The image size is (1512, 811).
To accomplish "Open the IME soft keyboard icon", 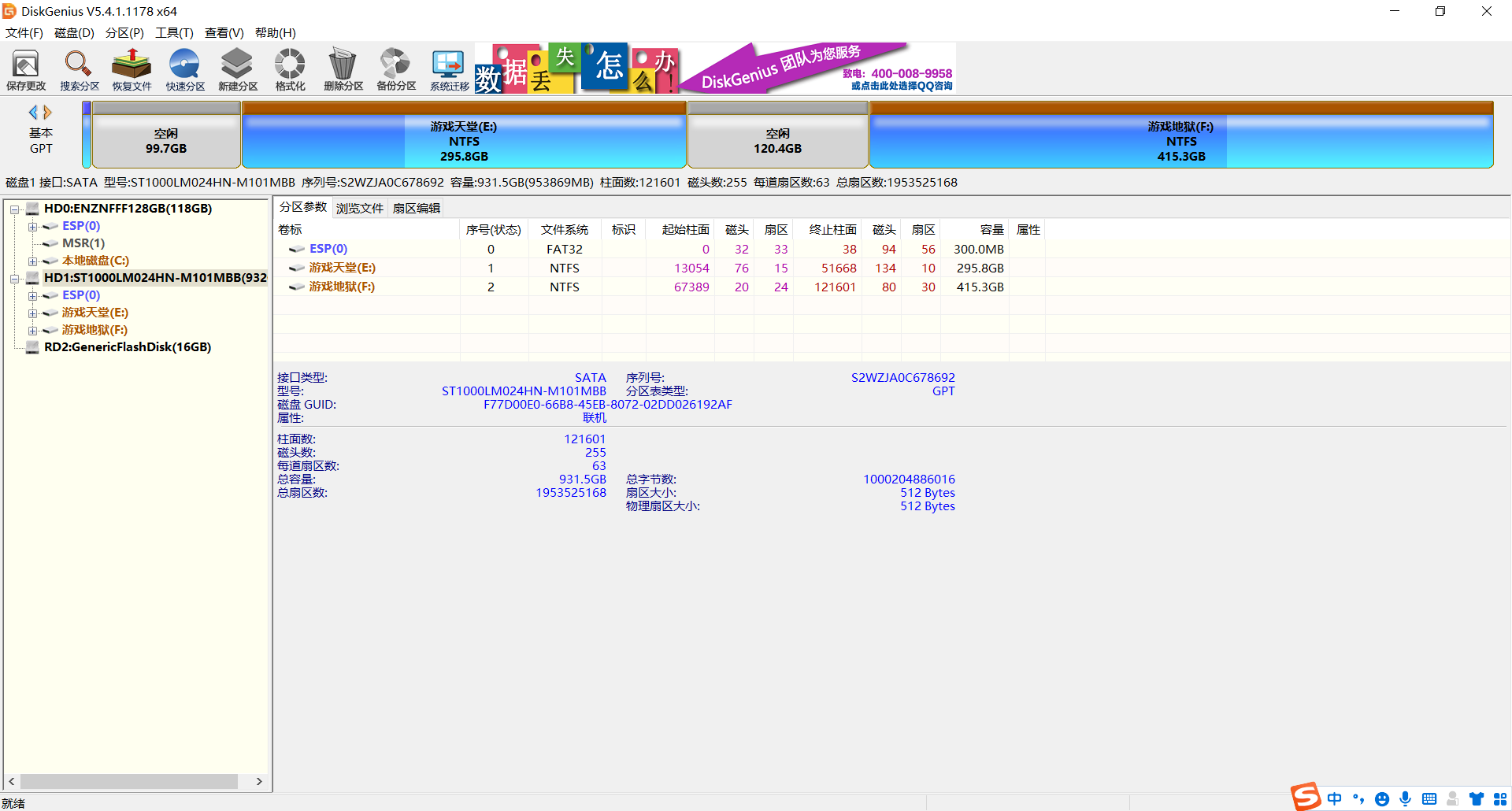I will (x=1429, y=799).
